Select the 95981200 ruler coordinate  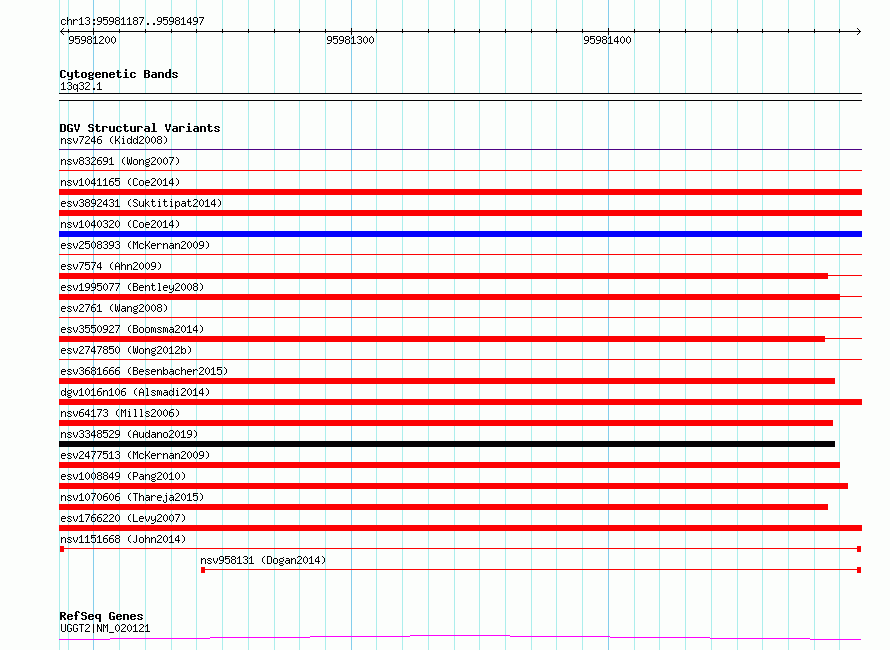click(x=92, y=40)
